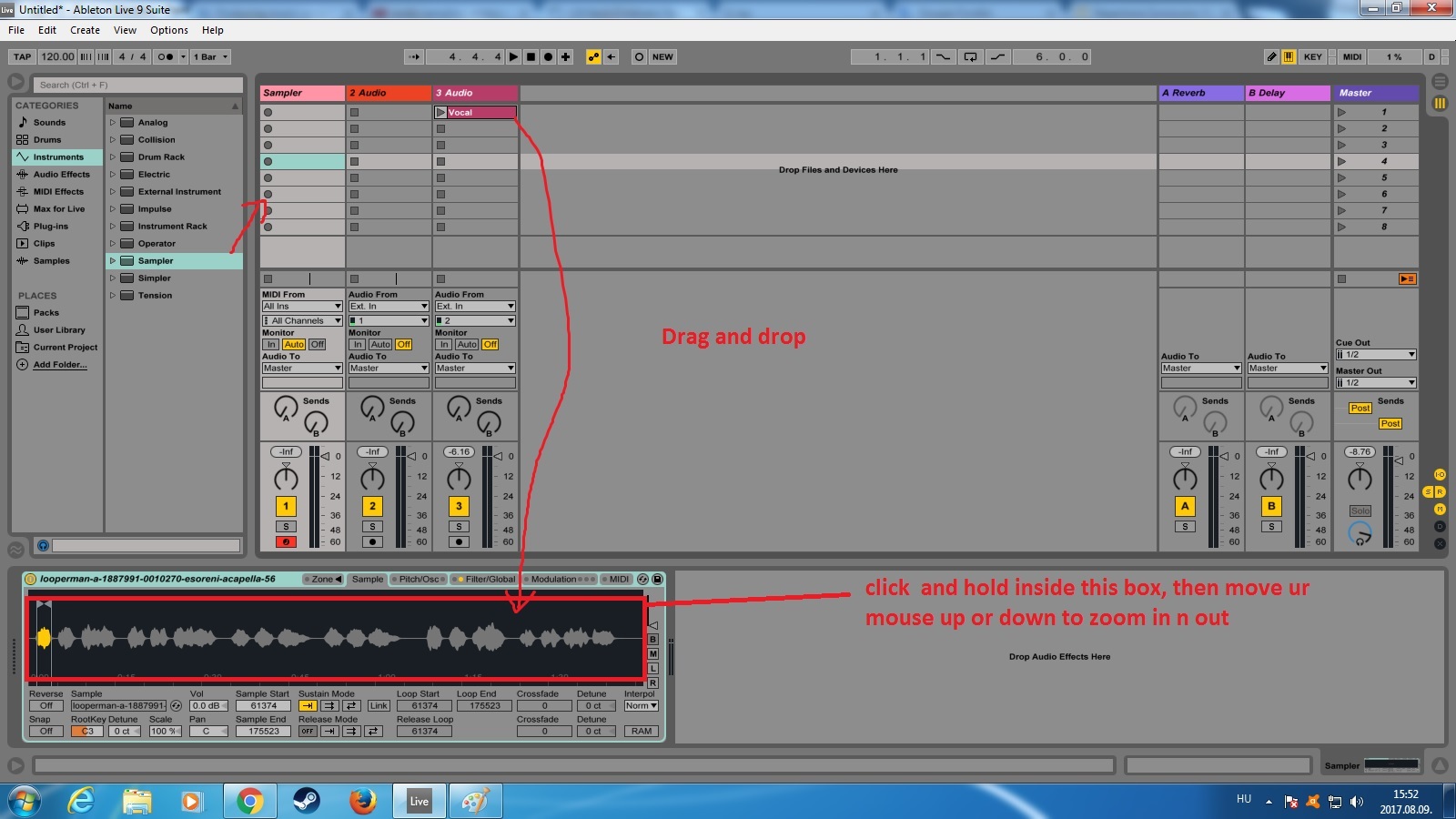This screenshot has height=819, width=1456.
Task: Toggle track 1 Activator button
Action: (286, 506)
